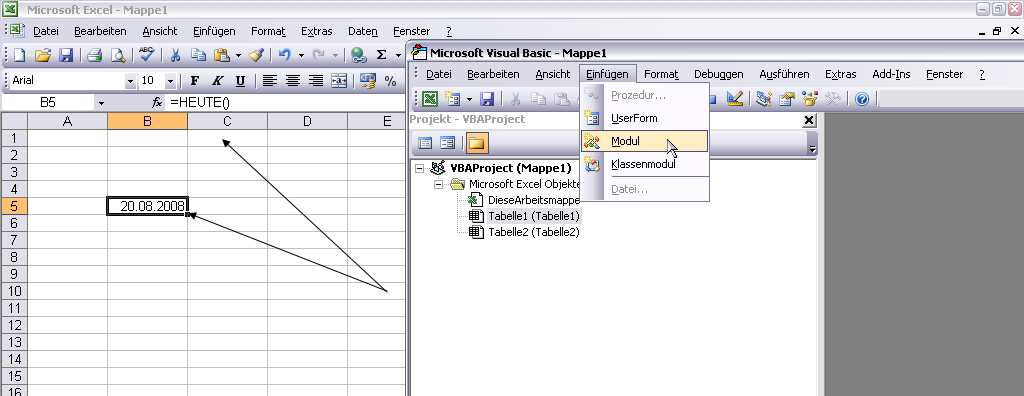Screen dimensions: 1024x396
Task: Open the Add-Ins menu in Visual Basic
Action: point(891,74)
